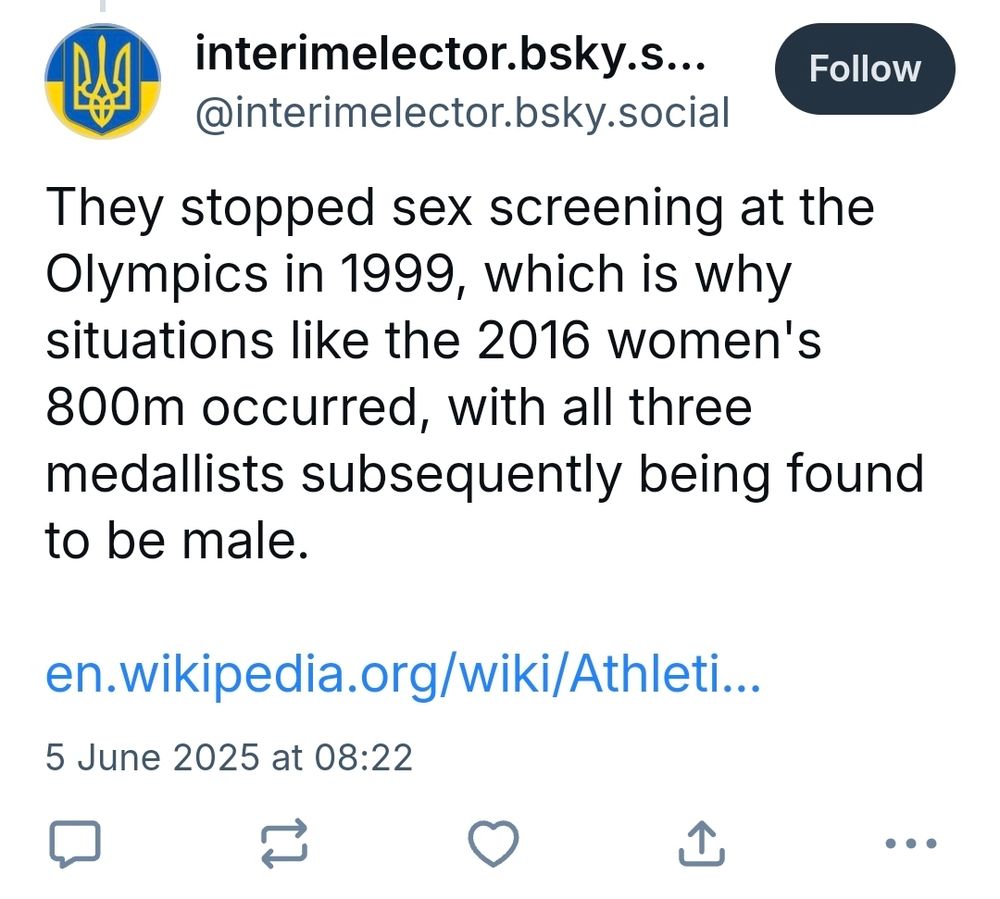Like the post with the heart icon
Image resolution: width=1000 pixels, height=899 pixels.
pyautogui.click(x=494, y=845)
